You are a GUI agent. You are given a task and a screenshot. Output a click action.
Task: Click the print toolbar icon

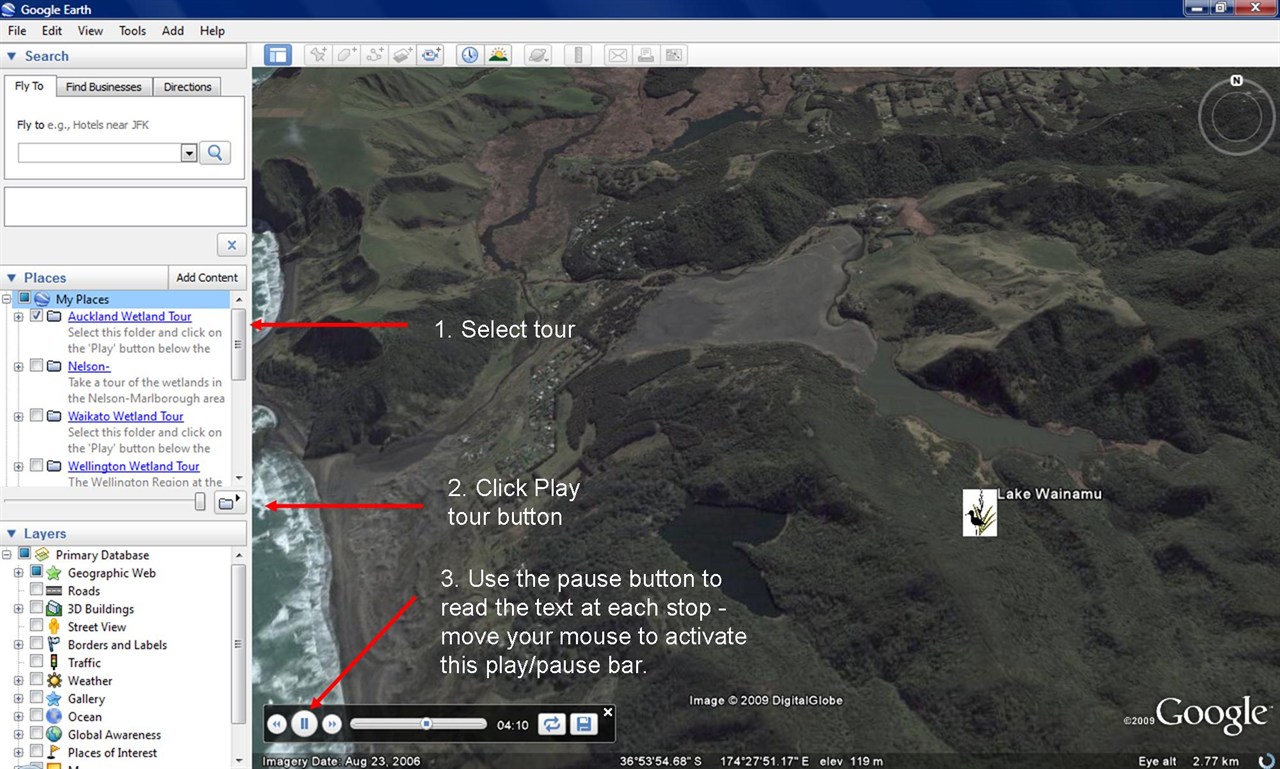point(646,55)
